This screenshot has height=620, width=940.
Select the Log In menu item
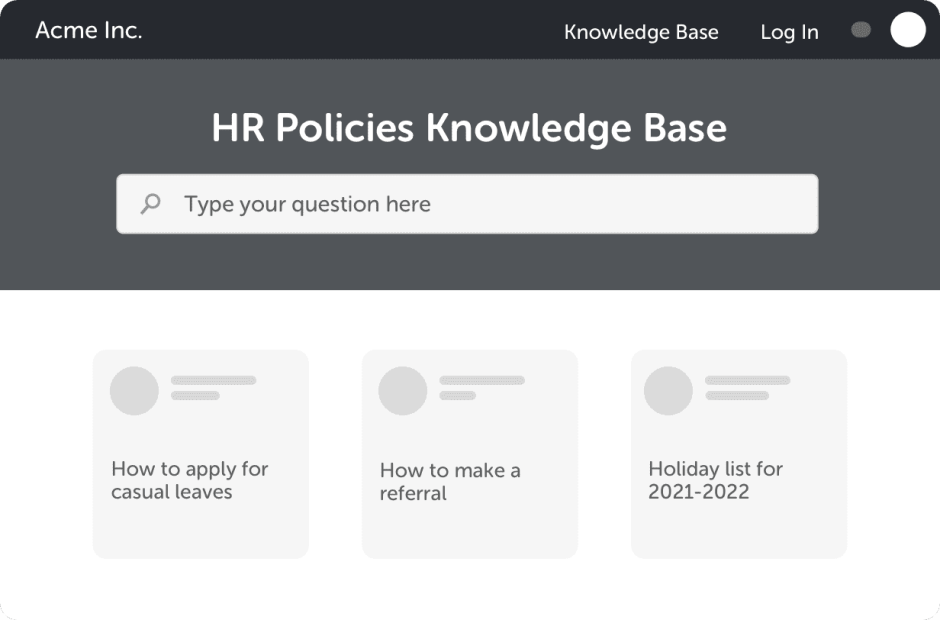tap(789, 32)
